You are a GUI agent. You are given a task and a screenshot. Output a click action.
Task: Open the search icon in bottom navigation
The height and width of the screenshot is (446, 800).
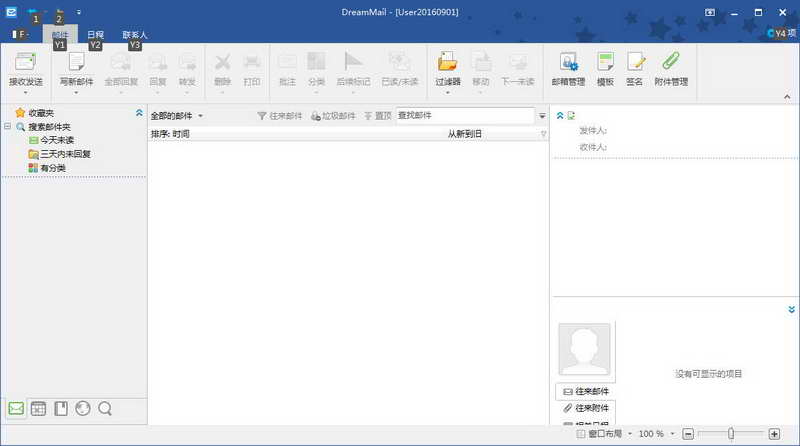point(105,408)
